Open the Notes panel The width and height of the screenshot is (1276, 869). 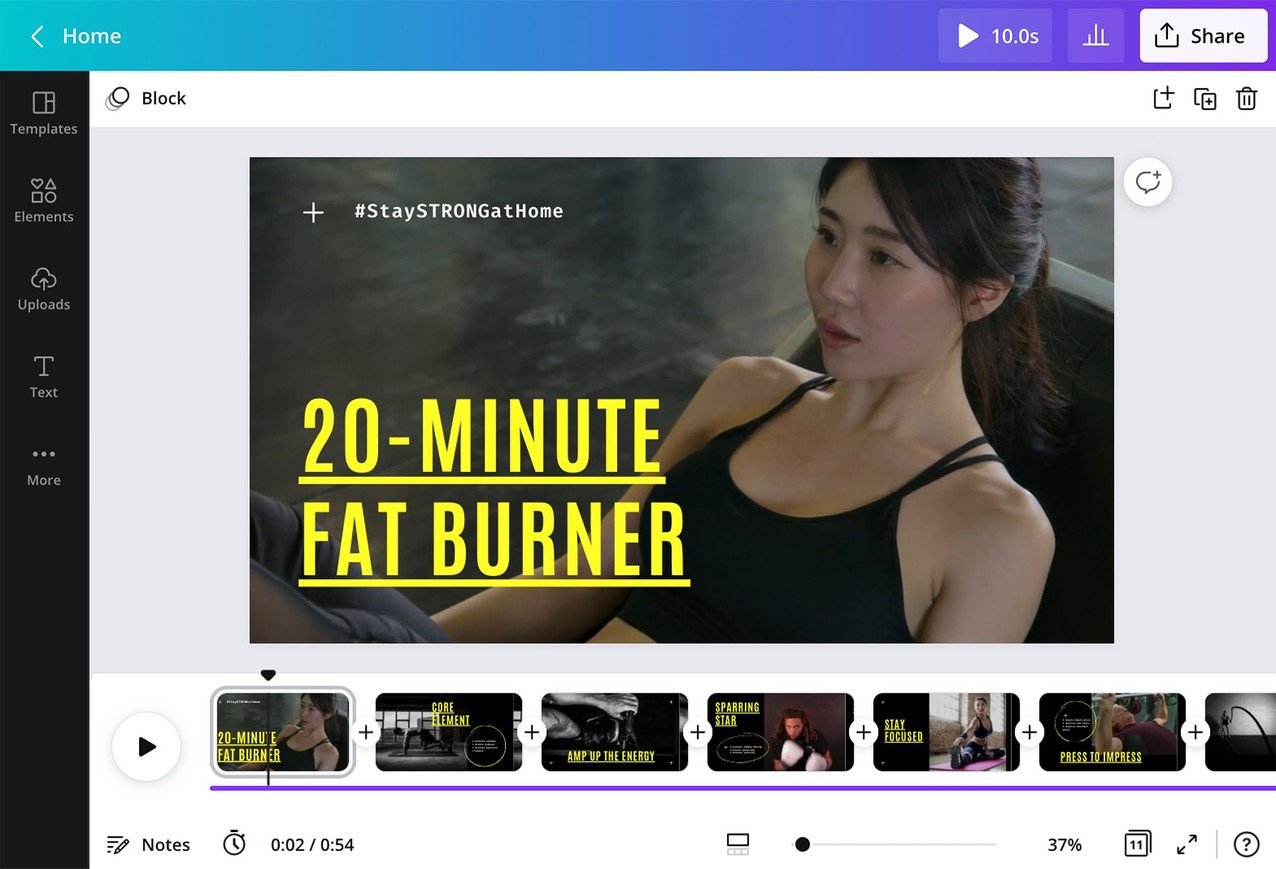click(x=148, y=845)
